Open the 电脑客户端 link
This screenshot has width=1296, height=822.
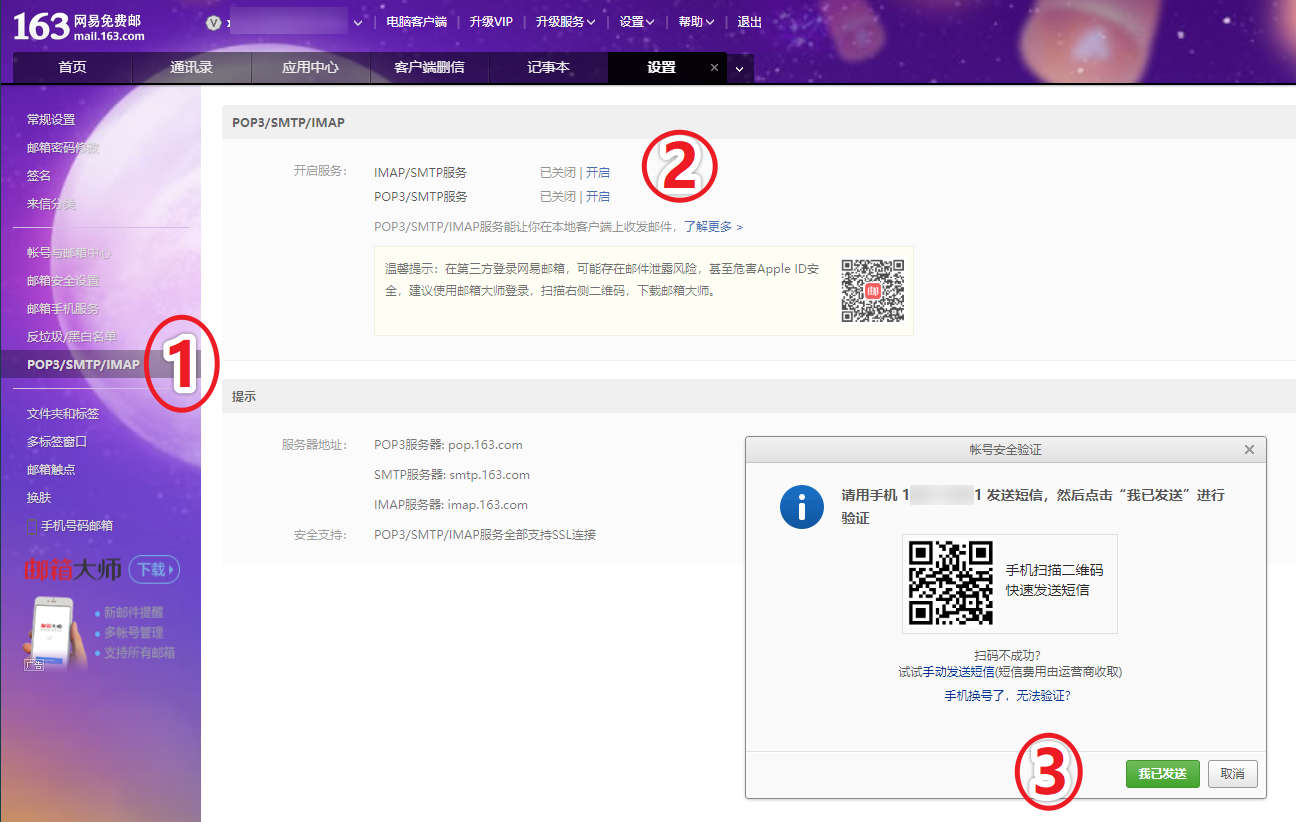click(x=416, y=22)
